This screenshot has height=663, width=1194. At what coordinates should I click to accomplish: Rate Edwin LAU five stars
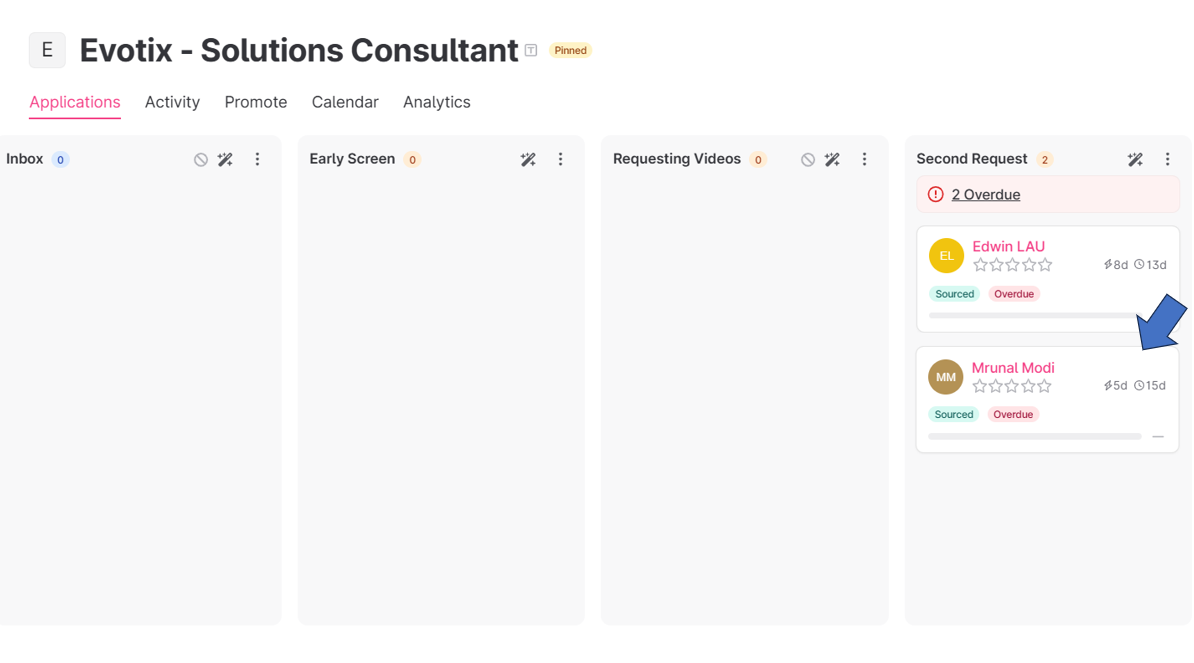pos(1045,265)
